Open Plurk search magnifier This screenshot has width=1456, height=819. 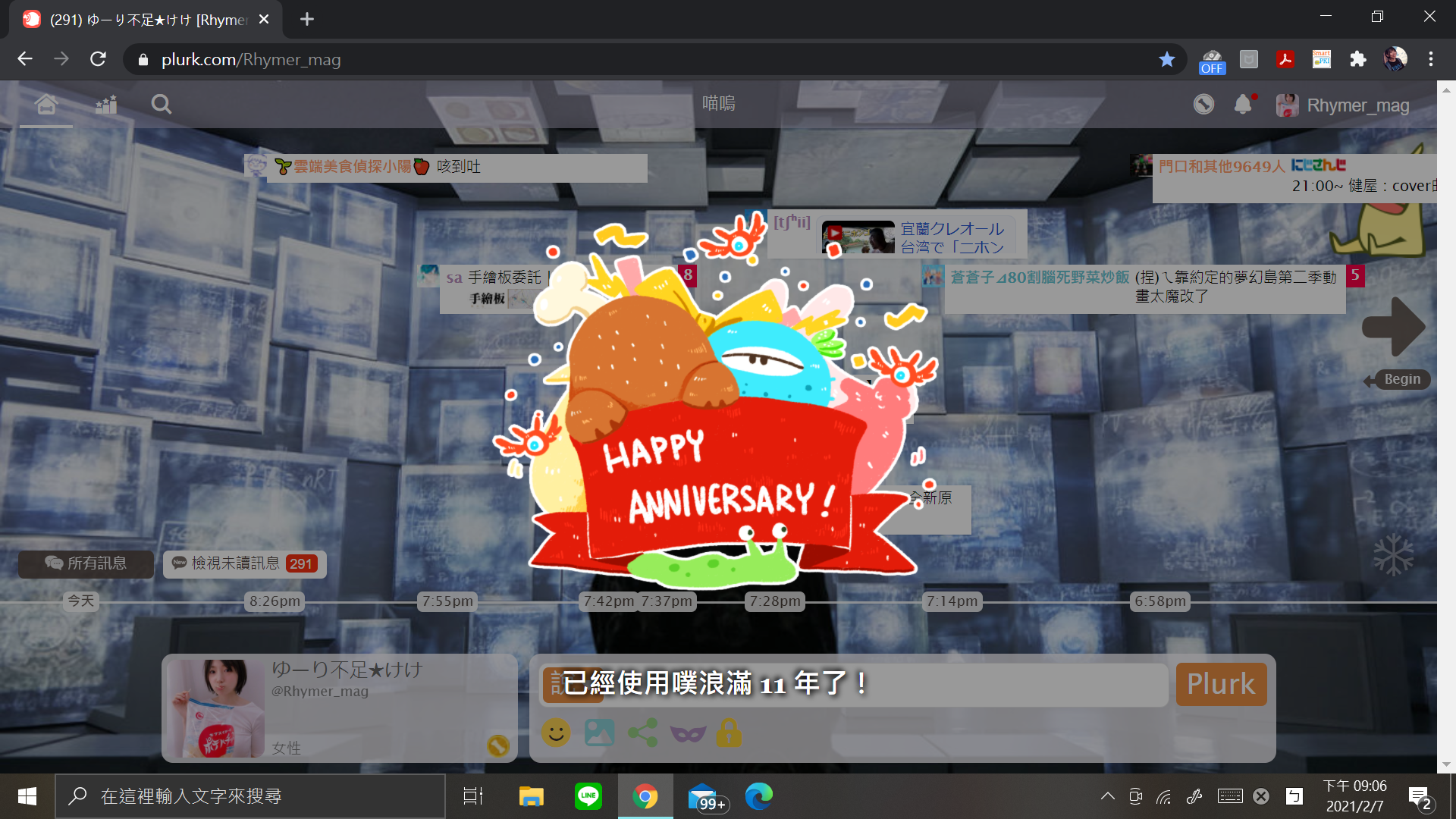pos(161,105)
